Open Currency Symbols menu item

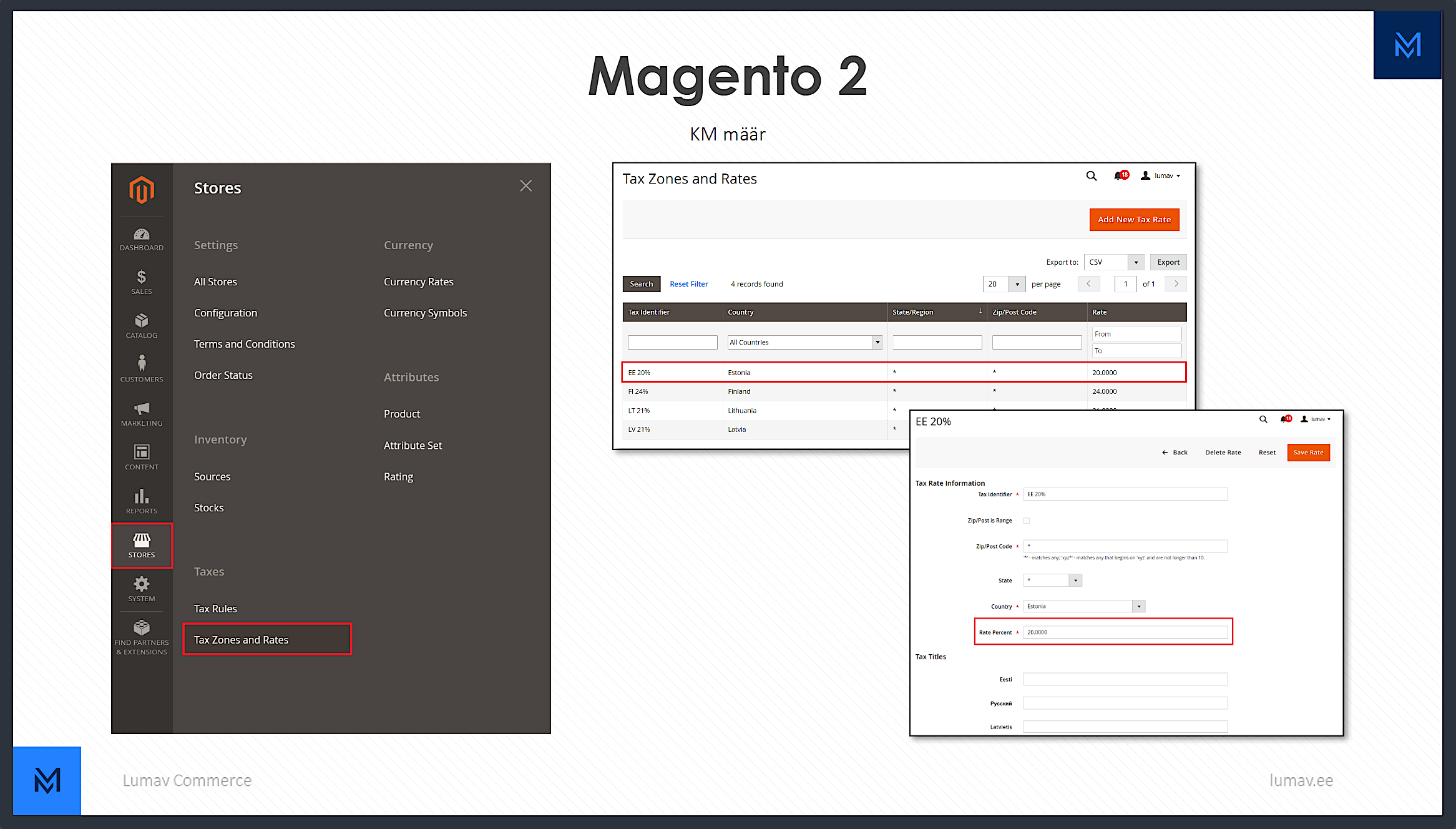tap(425, 313)
